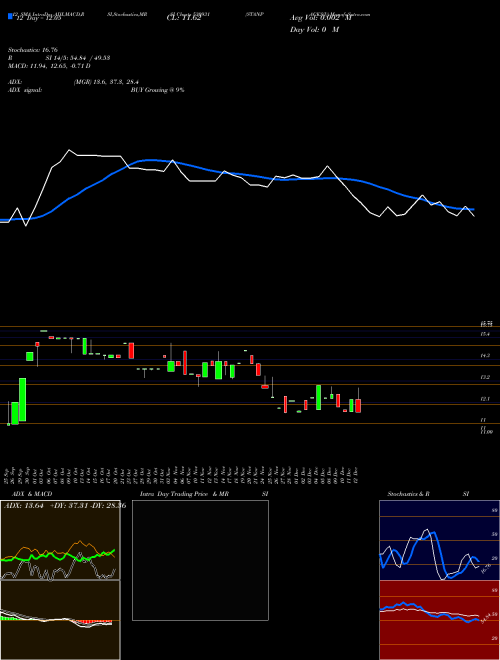Click the tallest green candlestick at chart start
Screen dimensions: 500x660
(x=22, y=399)
